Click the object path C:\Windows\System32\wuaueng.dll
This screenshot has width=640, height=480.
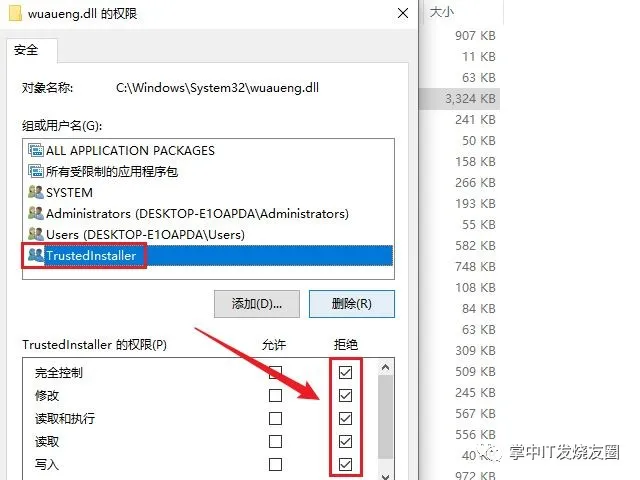click(218, 88)
